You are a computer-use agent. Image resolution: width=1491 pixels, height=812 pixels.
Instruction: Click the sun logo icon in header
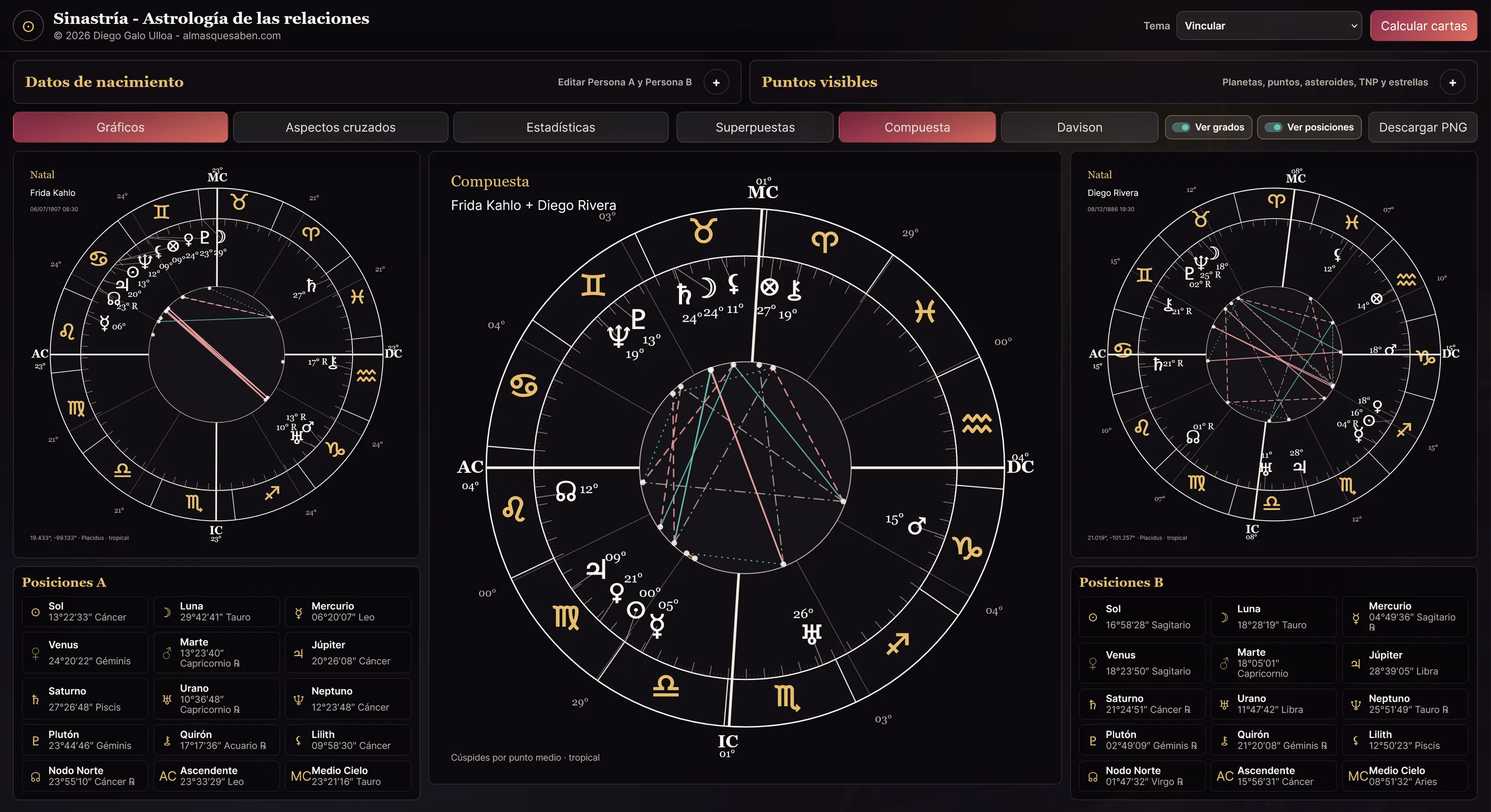(x=28, y=26)
